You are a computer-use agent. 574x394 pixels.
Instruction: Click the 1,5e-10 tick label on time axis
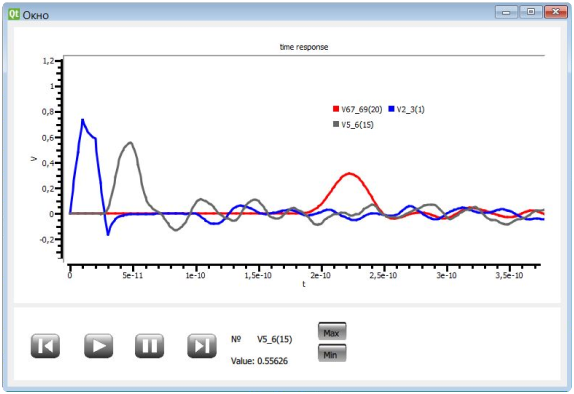258,275
